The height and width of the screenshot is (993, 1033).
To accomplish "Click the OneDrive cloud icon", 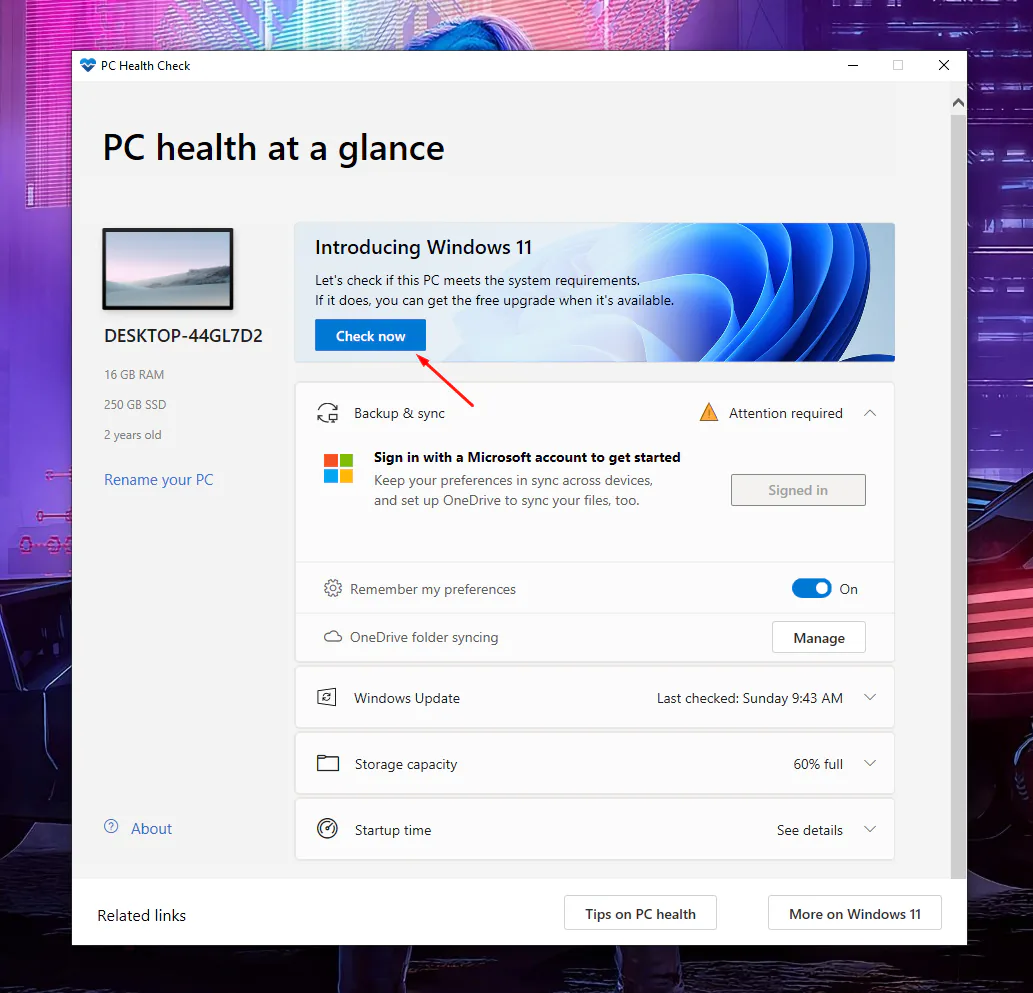I will (333, 637).
